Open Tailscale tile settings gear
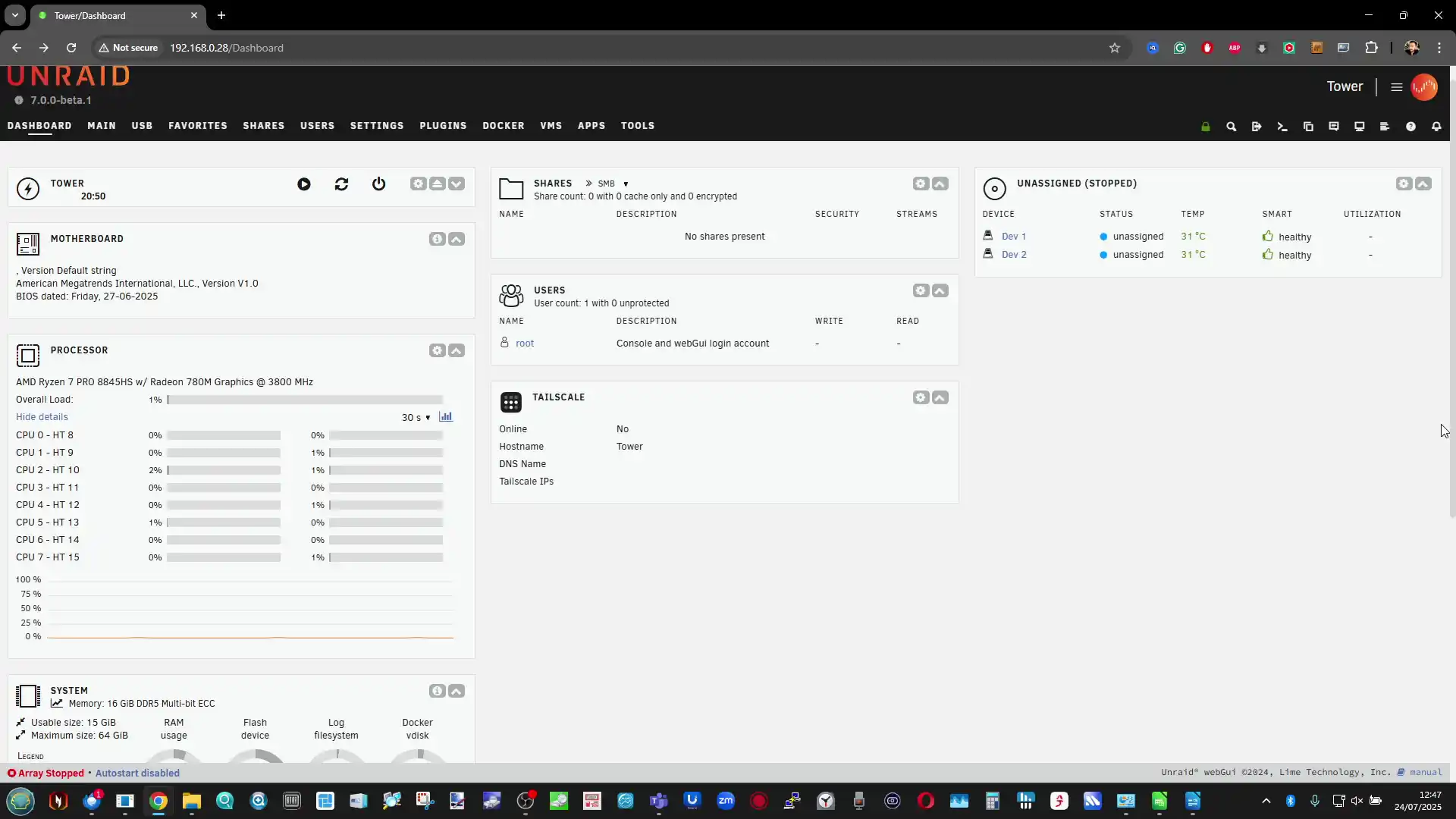The width and height of the screenshot is (1456, 819). pos(921,397)
